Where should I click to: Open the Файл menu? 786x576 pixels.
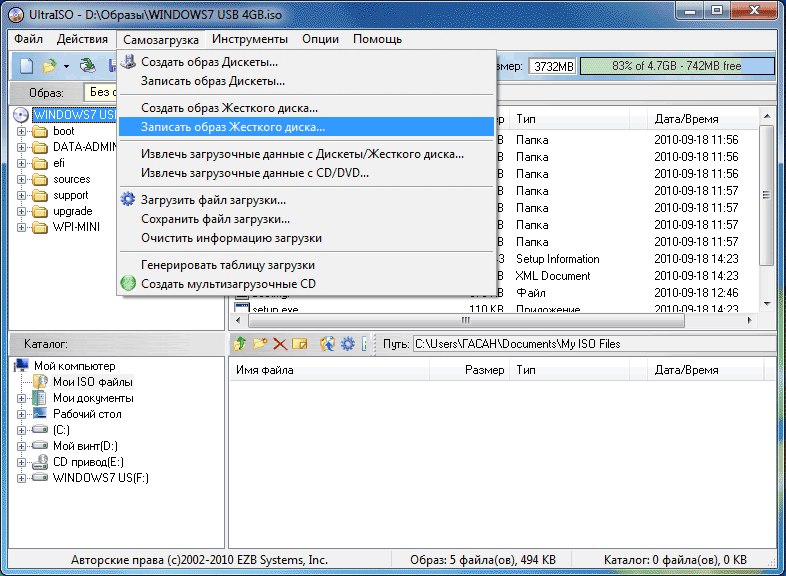pos(29,39)
